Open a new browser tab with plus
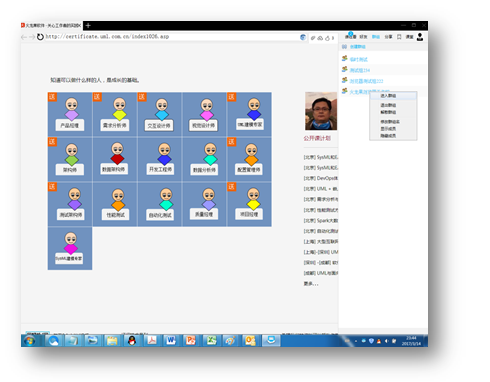Viewport: 490px width, 382px height. [x=88, y=25]
